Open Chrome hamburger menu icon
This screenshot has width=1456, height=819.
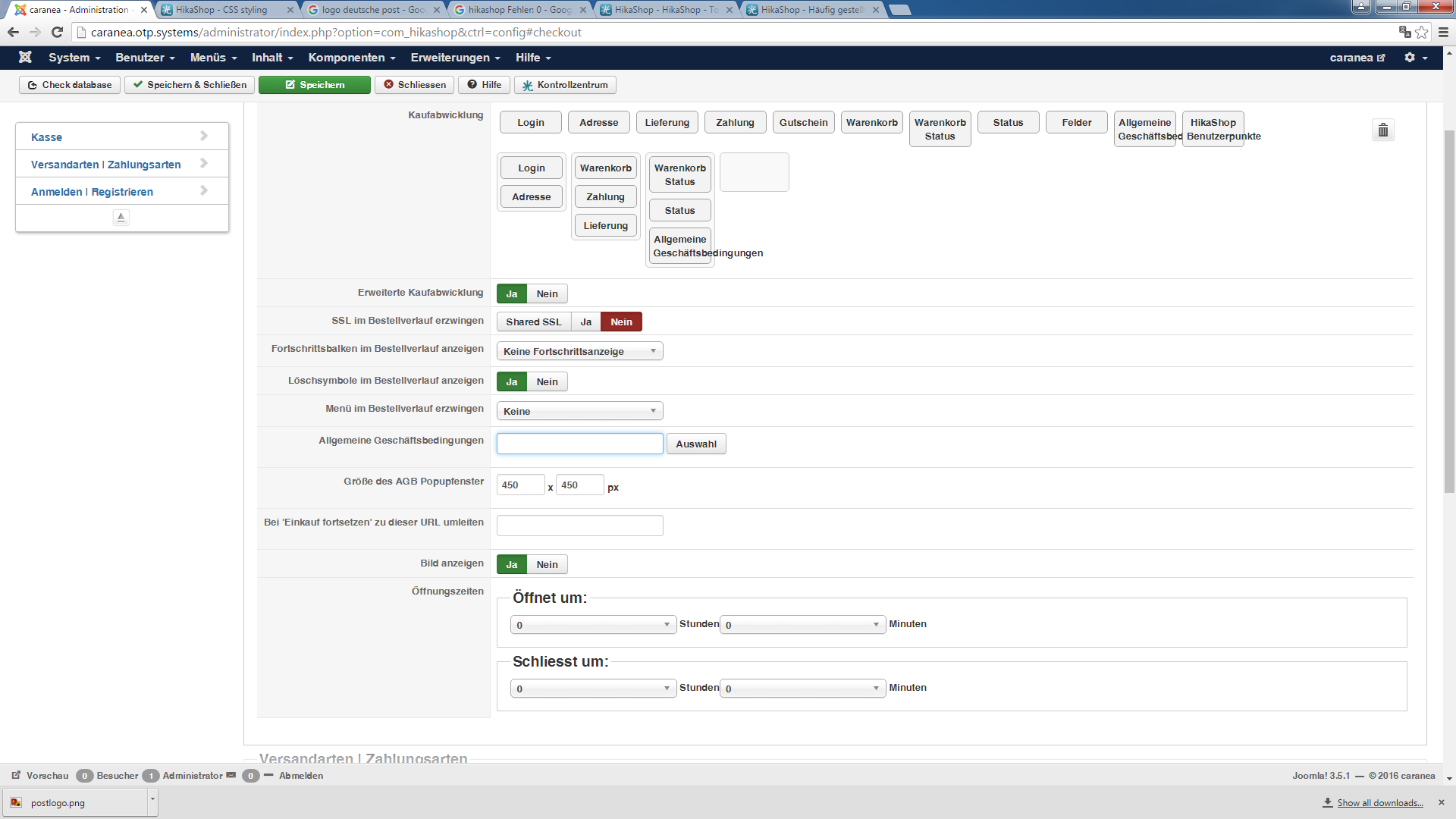[1443, 32]
